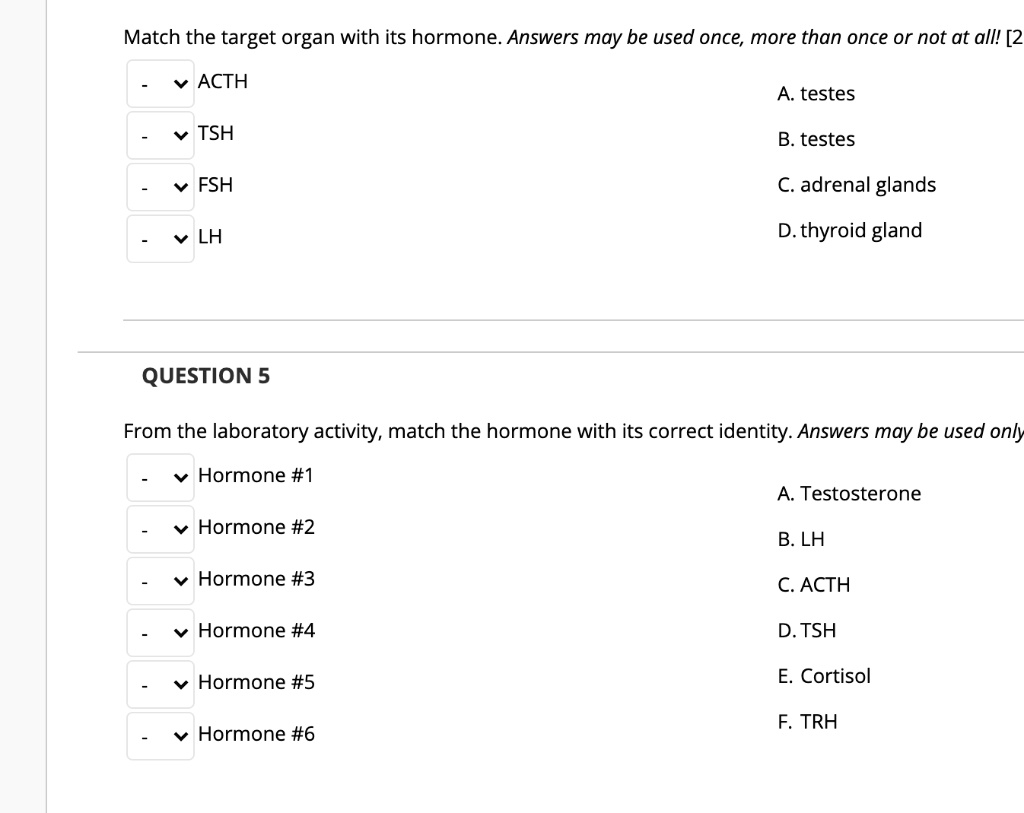Viewport: 1024px width, 813px height.
Task: Open the ACTH target organ dropdown
Action: coord(160,82)
